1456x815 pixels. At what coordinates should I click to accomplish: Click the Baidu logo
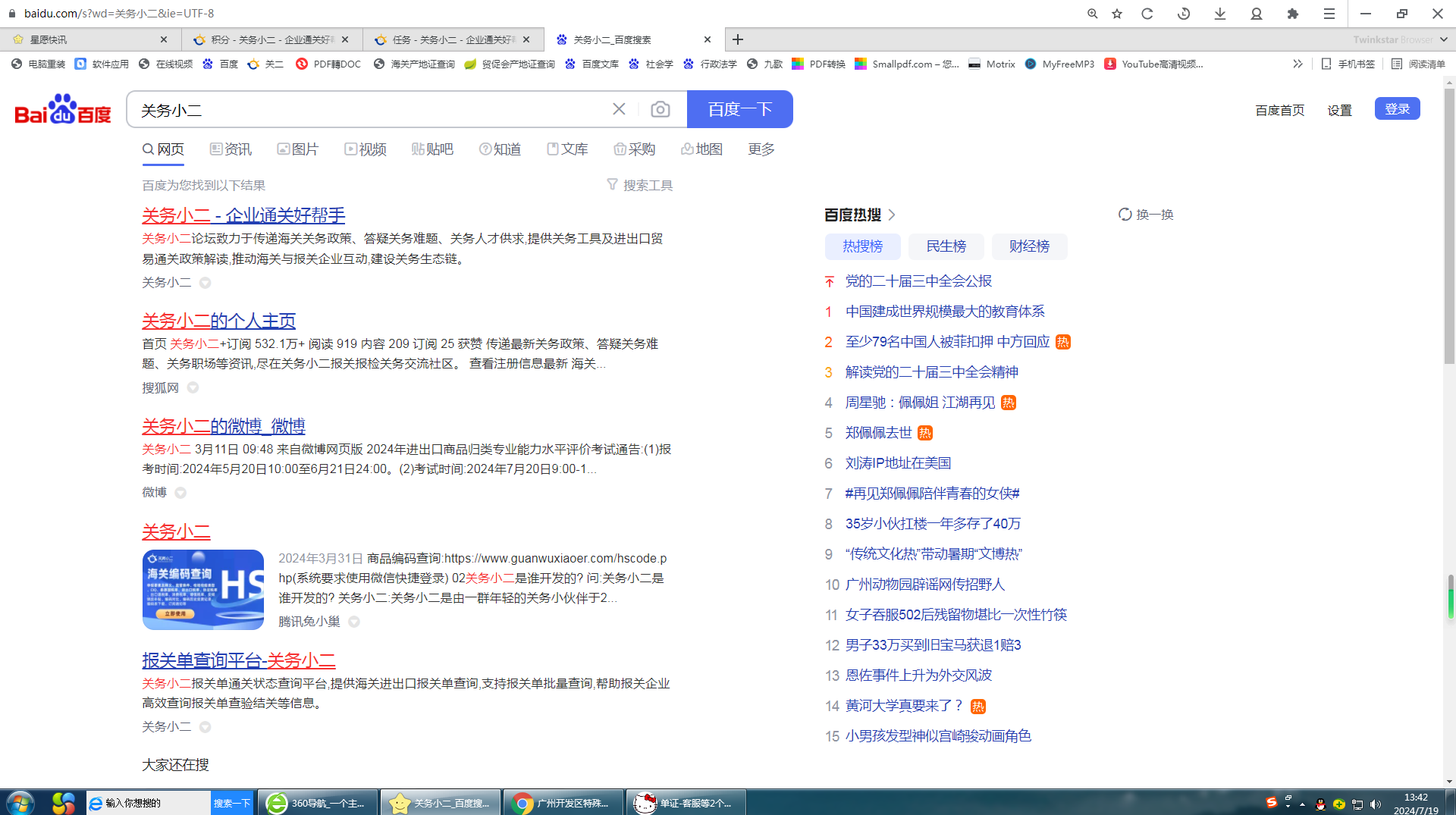63,109
